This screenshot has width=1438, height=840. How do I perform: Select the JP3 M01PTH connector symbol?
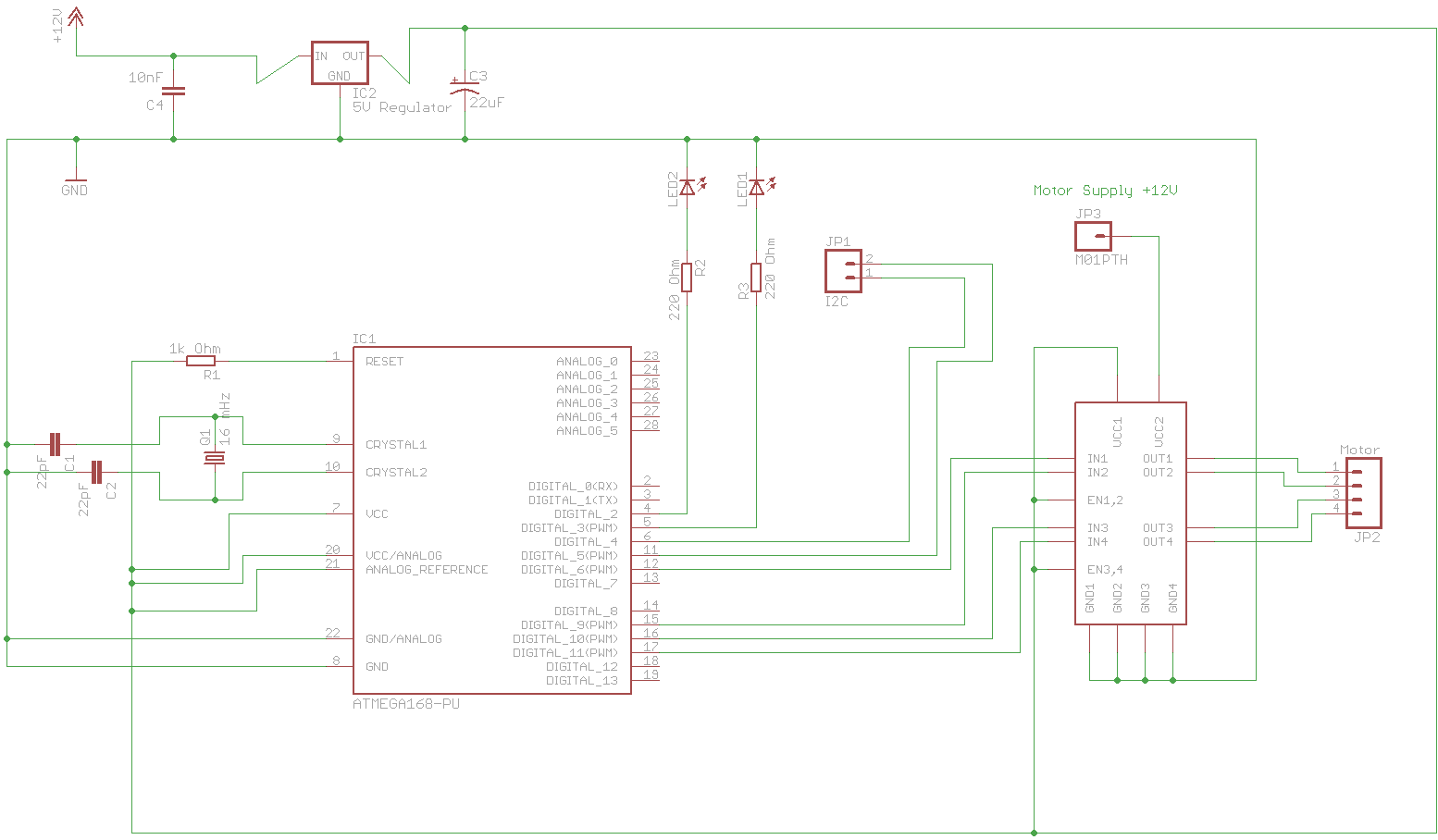pos(1093,236)
